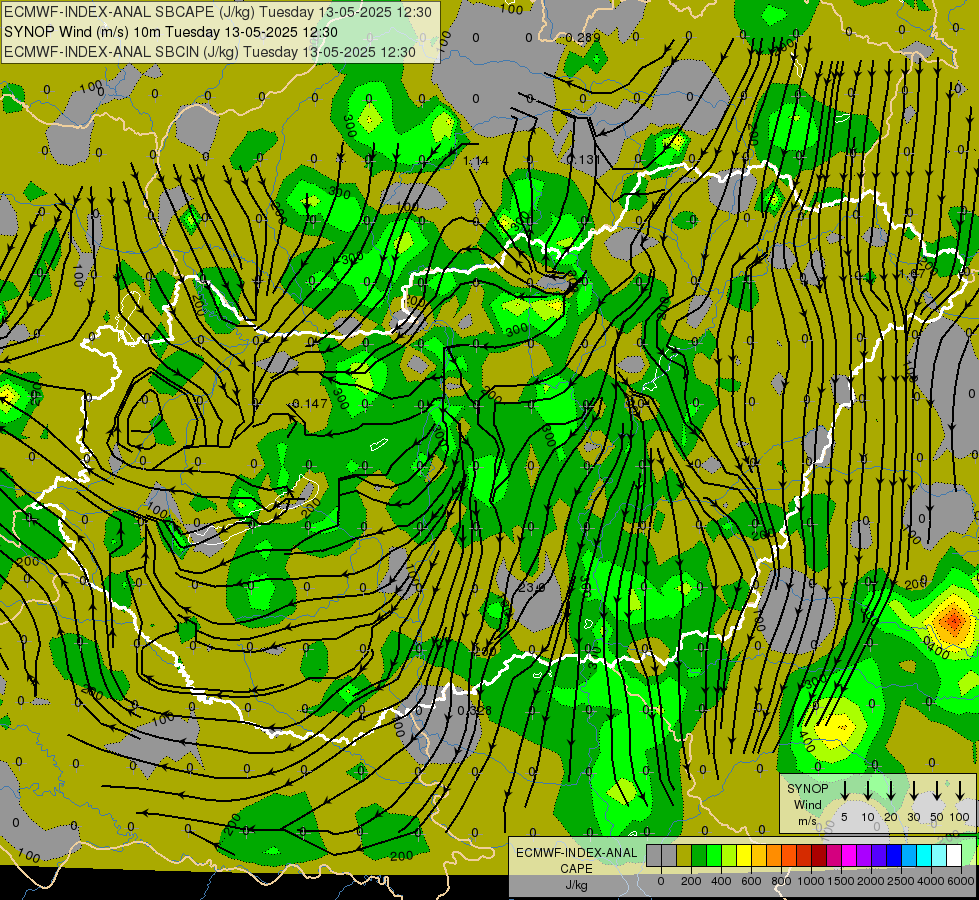Screen dimensions: 979x900
Task: Select the cyan swatch before 4000
Action: [923, 856]
